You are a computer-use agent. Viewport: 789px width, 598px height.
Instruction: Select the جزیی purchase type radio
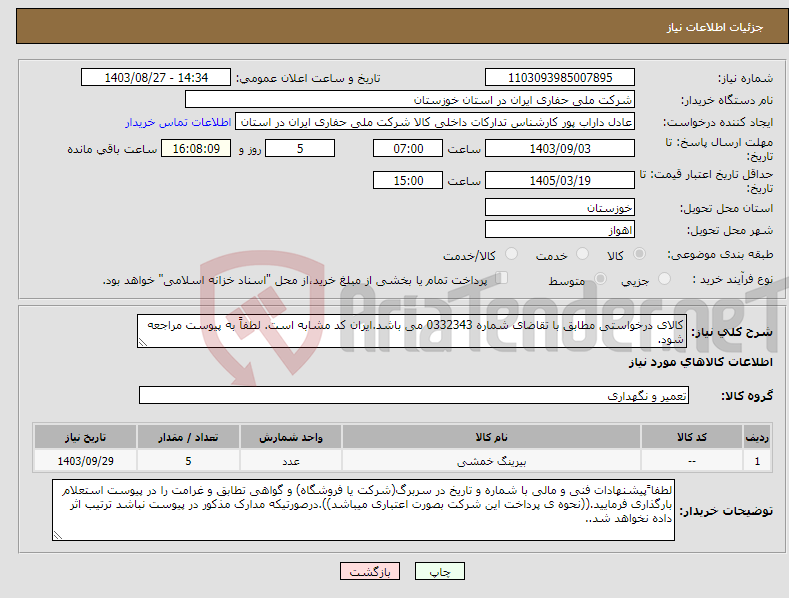point(664,278)
